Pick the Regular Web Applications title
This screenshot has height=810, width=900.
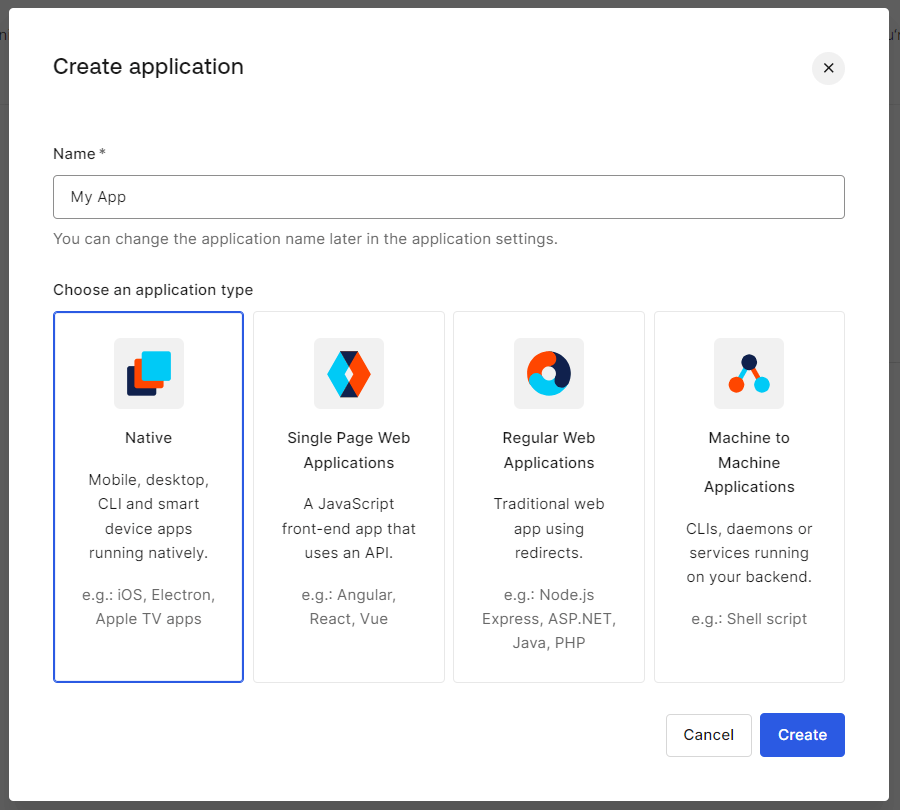[x=549, y=450]
